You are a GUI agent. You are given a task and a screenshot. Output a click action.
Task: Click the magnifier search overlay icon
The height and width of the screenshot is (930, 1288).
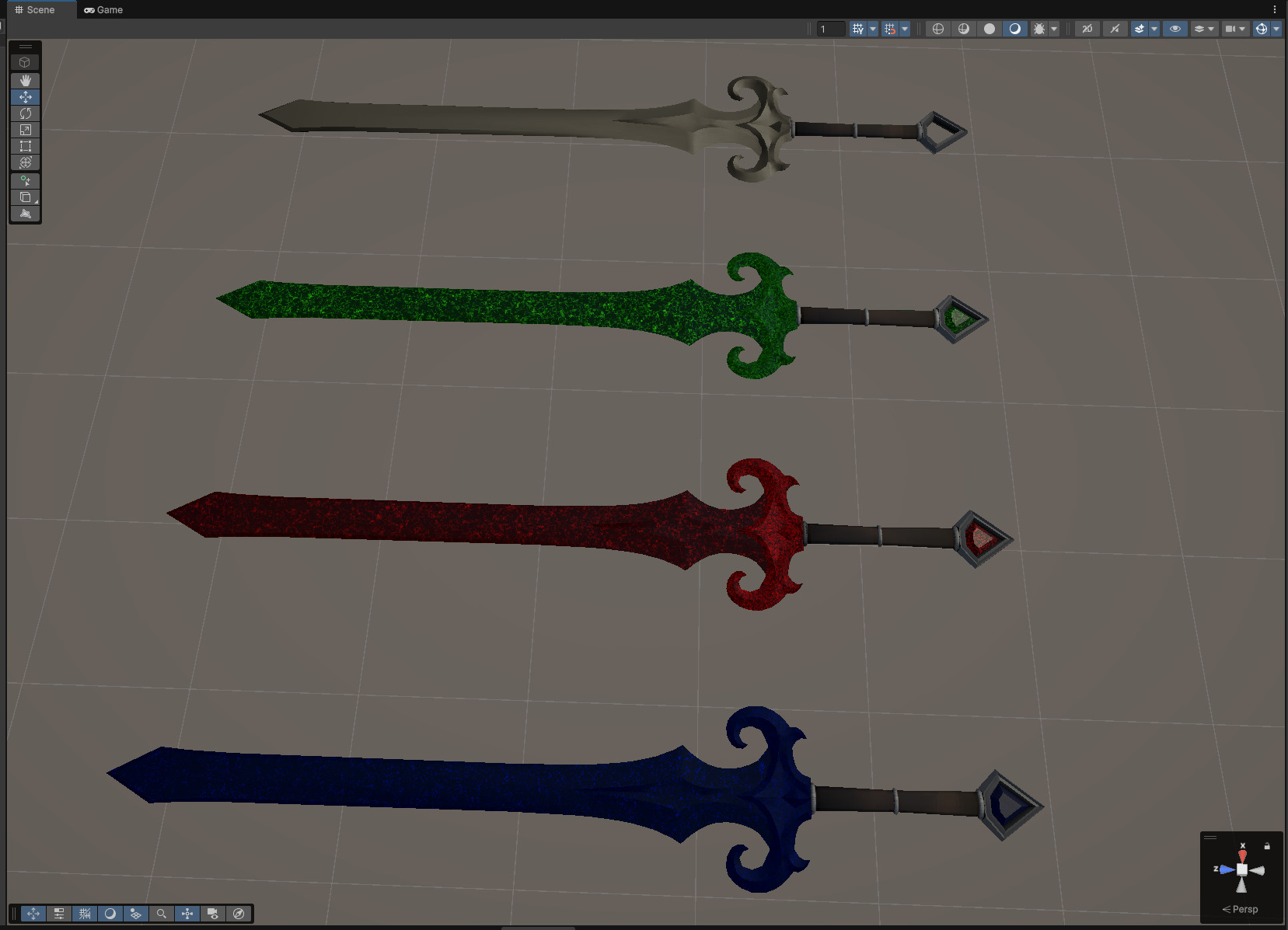pos(162,914)
